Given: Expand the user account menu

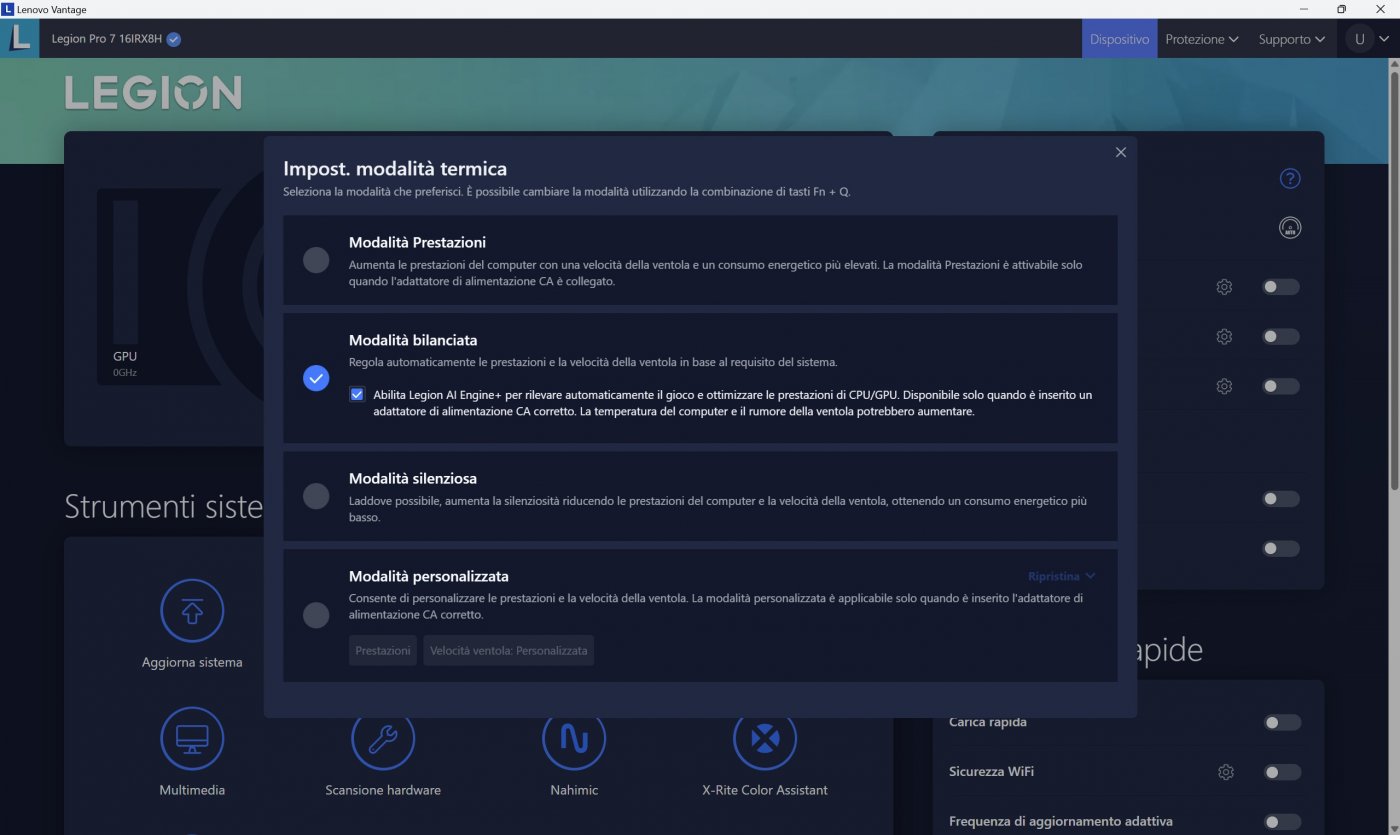Looking at the screenshot, I should point(1367,39).
